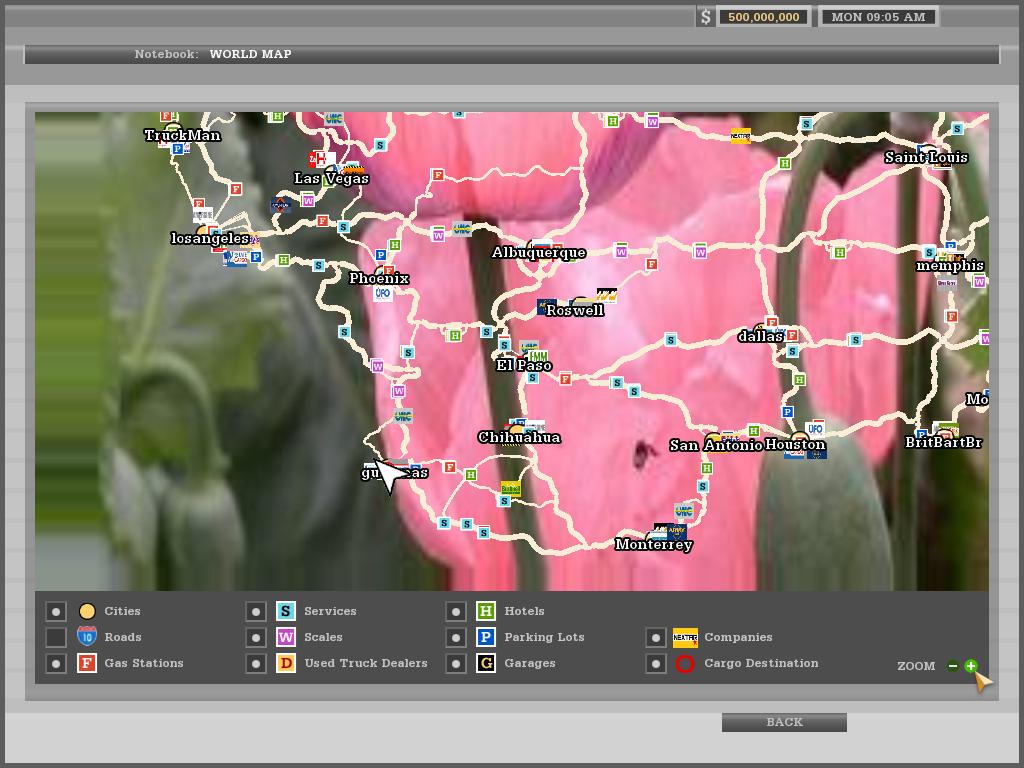Click the red Cargo Destination circle icon
Viewport: 1024px width, 768px height.
pos(685,664)
